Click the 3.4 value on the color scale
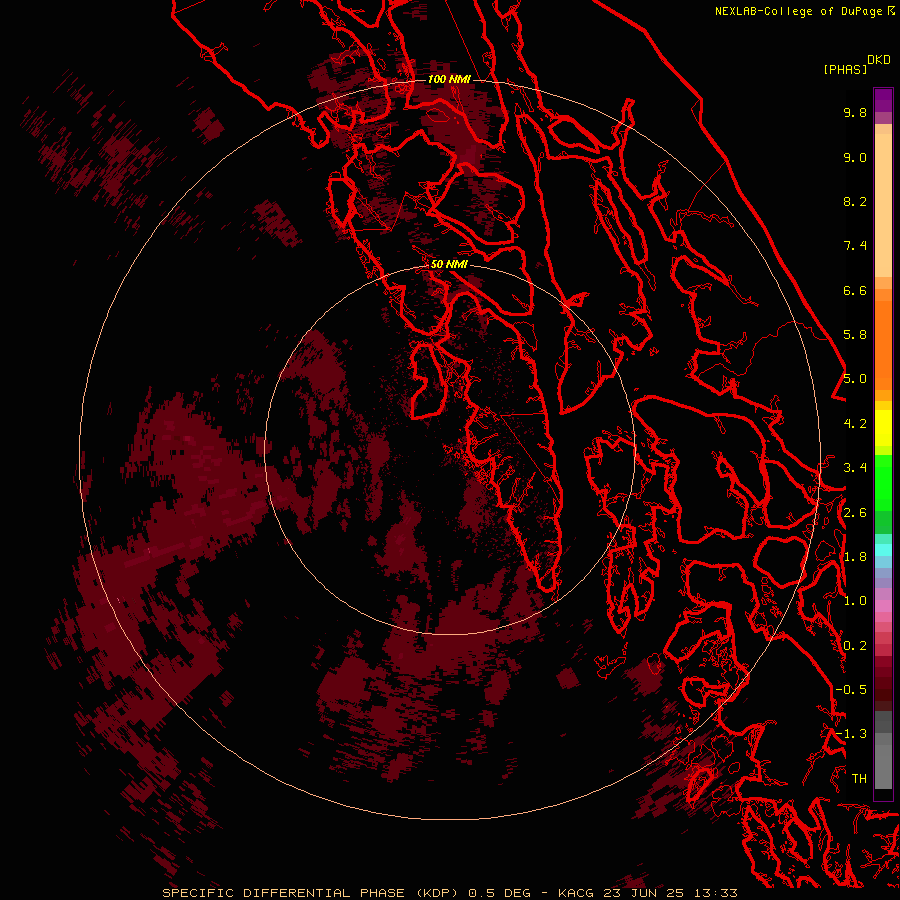The image size is (900, 900). pyautogui.click(x=855, y=468)
